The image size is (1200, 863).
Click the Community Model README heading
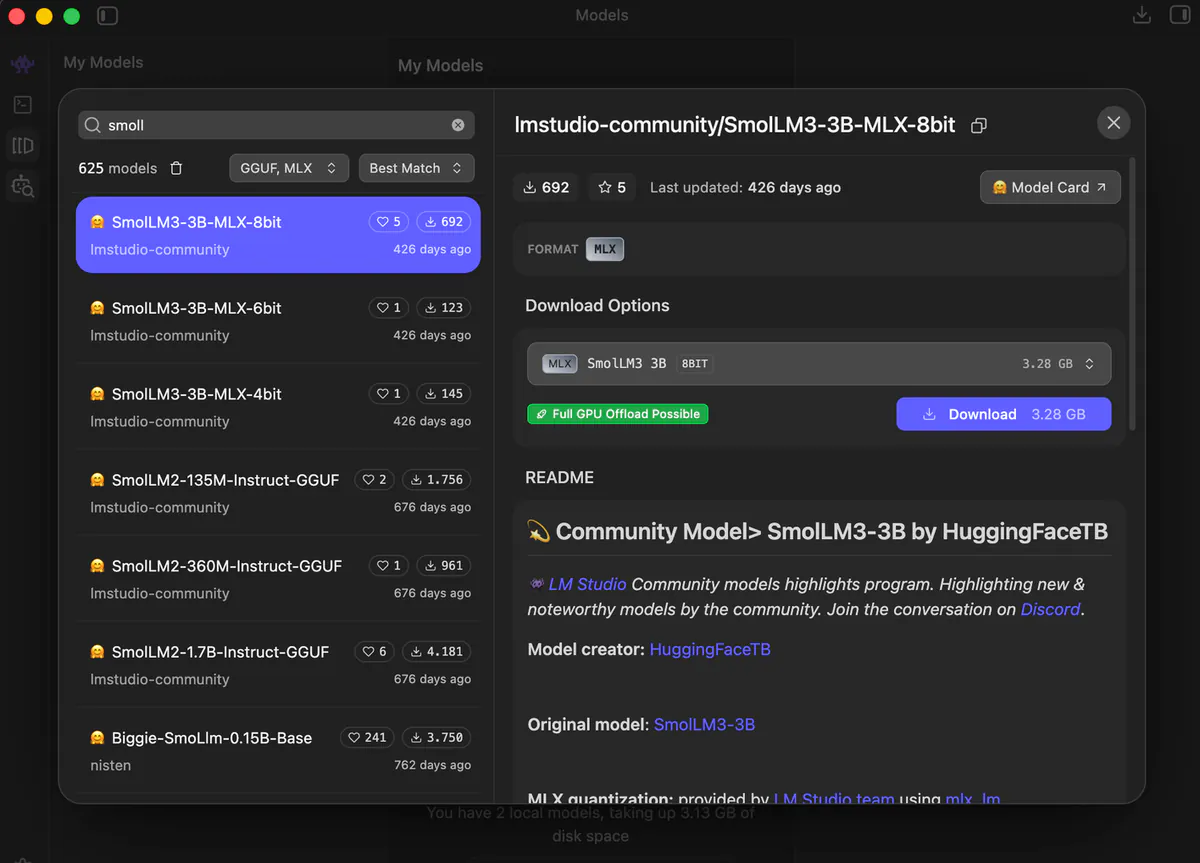[x=817, y=531]
